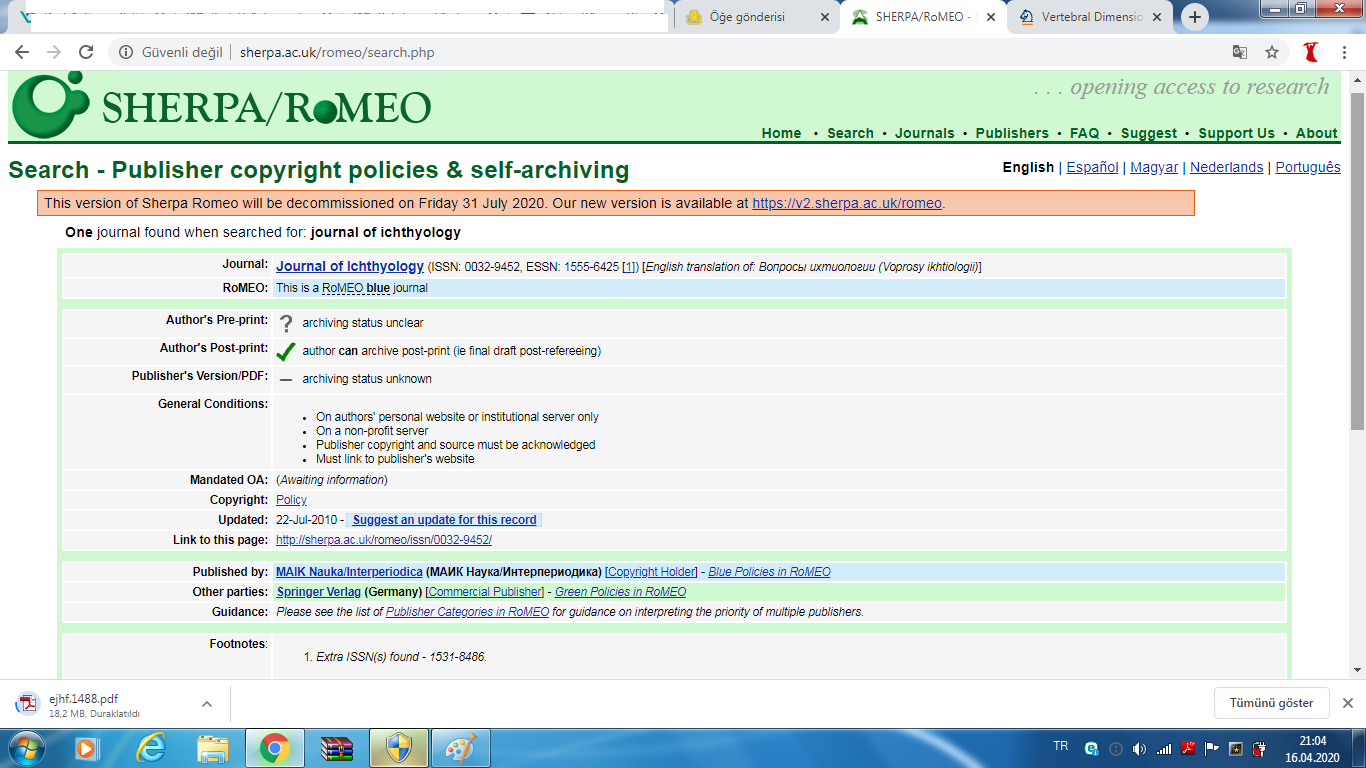This screenshot has height=768, width=1366.
Task: Click the PDF file icon of ejhf.1488.pdf
Action: pos(27,703)
